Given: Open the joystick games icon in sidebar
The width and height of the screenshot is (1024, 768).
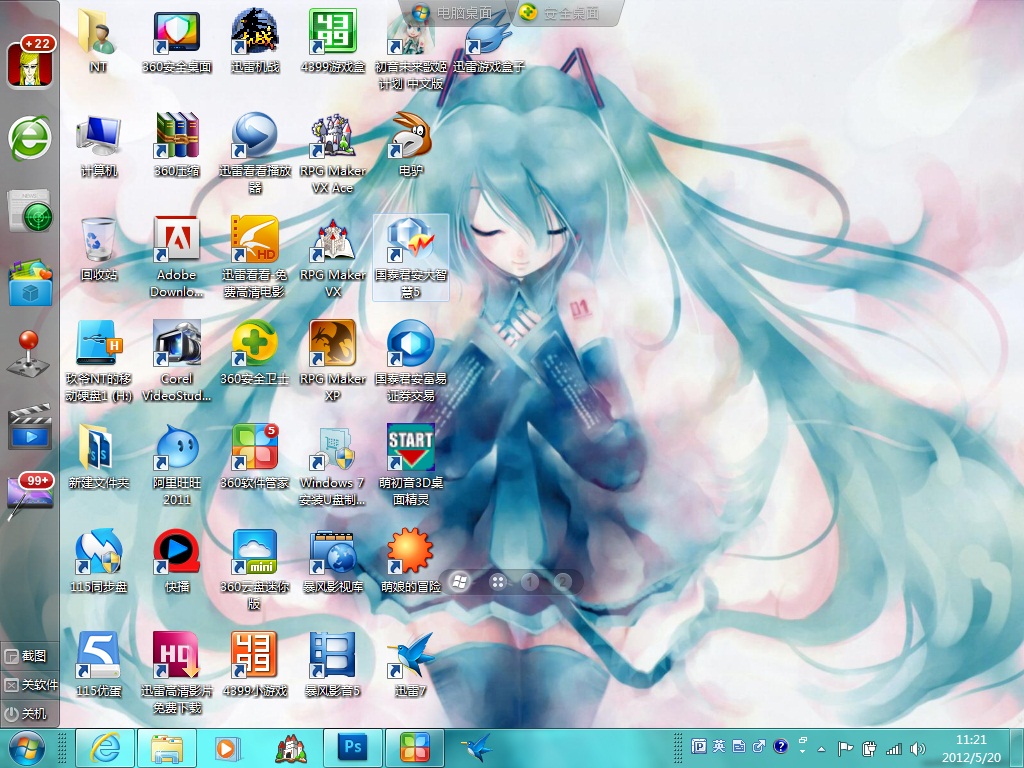Looking at the screenshot, I should (27, 353).
